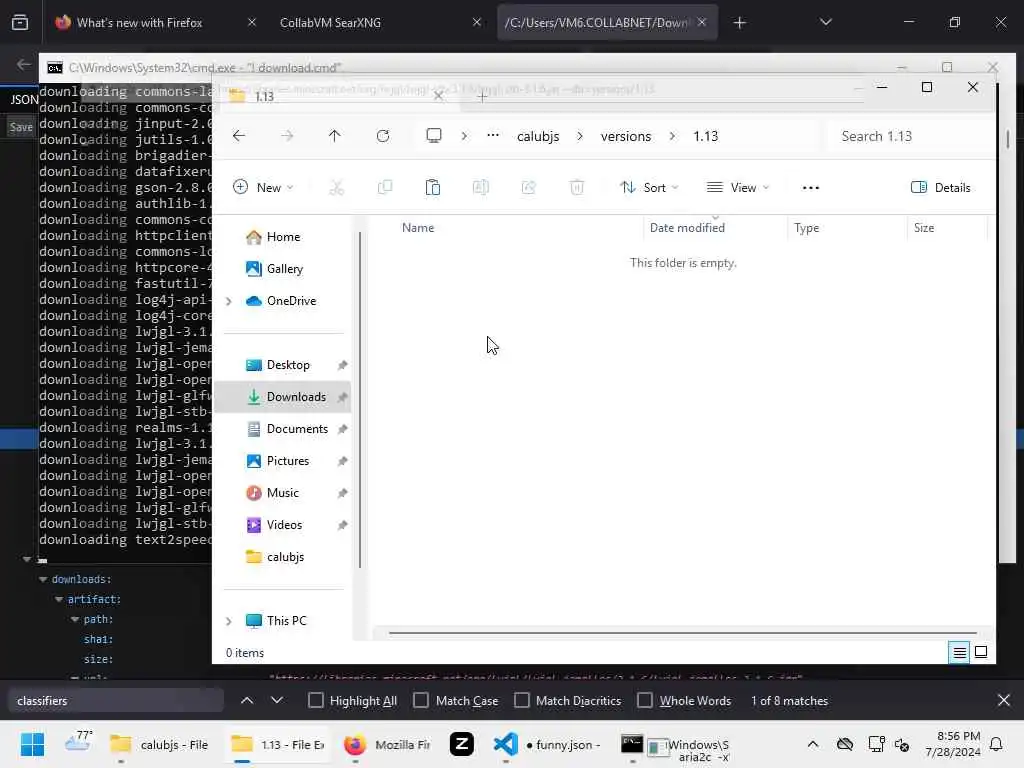Image resolution: width=1024 pixels, height=768 pixels.
Task: Open the Zed app in taskbar
Action: point(462,744)
